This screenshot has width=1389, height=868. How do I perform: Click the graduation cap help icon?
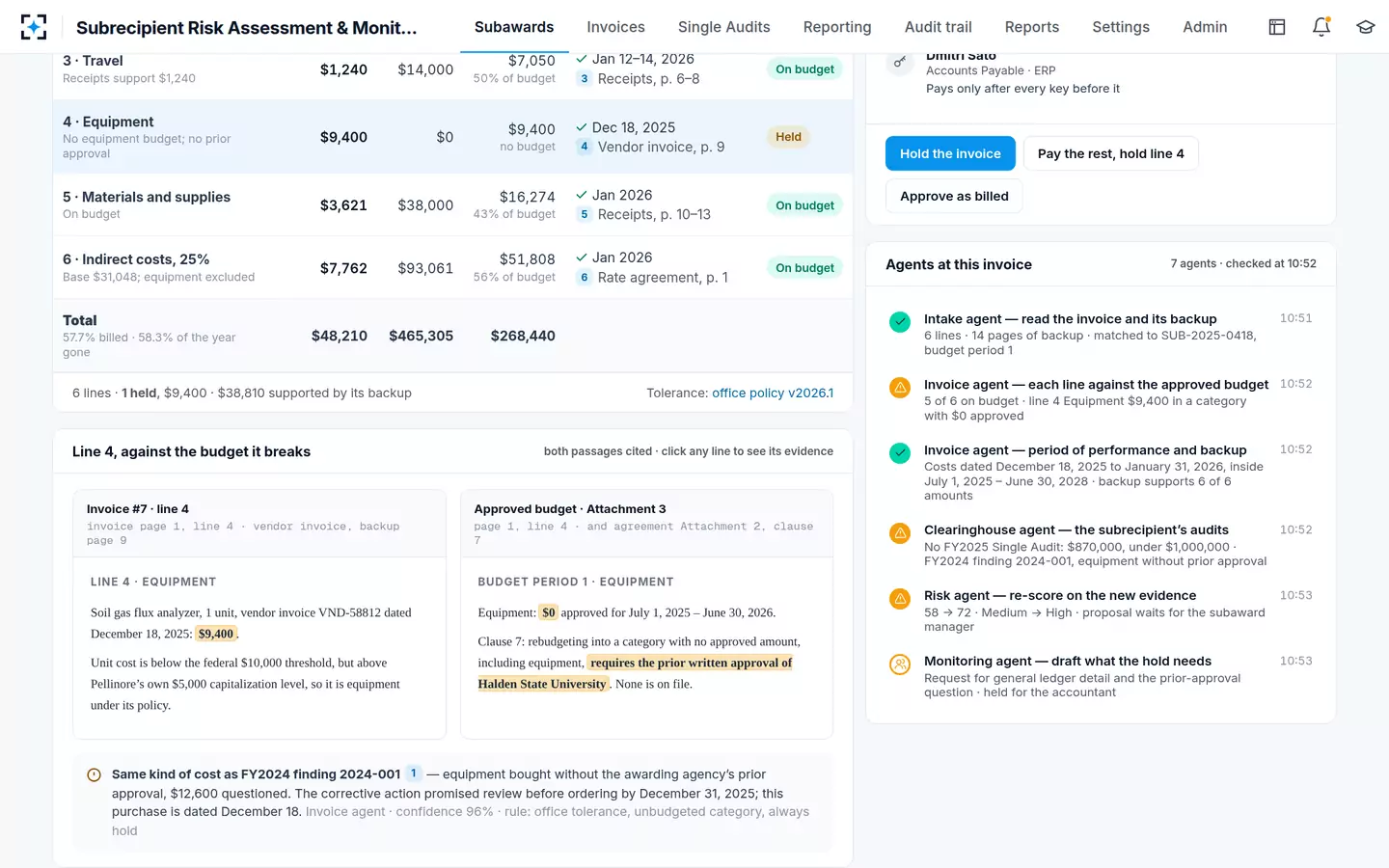coord(1365,27)
